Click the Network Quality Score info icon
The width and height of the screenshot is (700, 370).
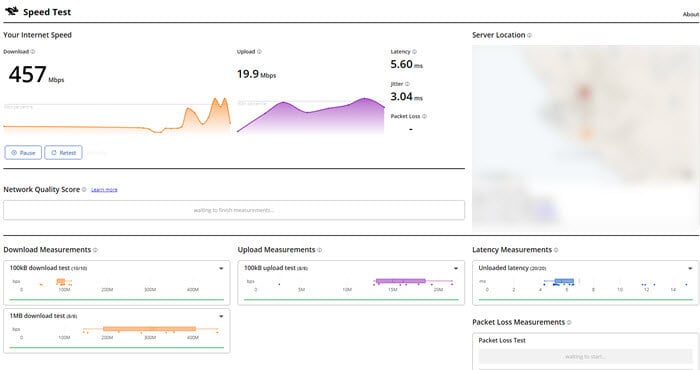[x=84, y=190]
